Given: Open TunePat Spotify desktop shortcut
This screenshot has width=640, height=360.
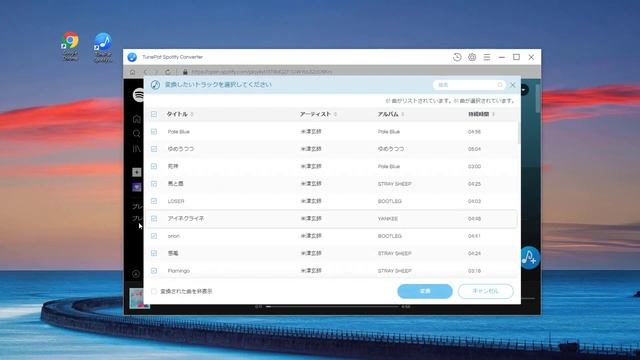Looking at the screenshot, I should pos(102,47).
